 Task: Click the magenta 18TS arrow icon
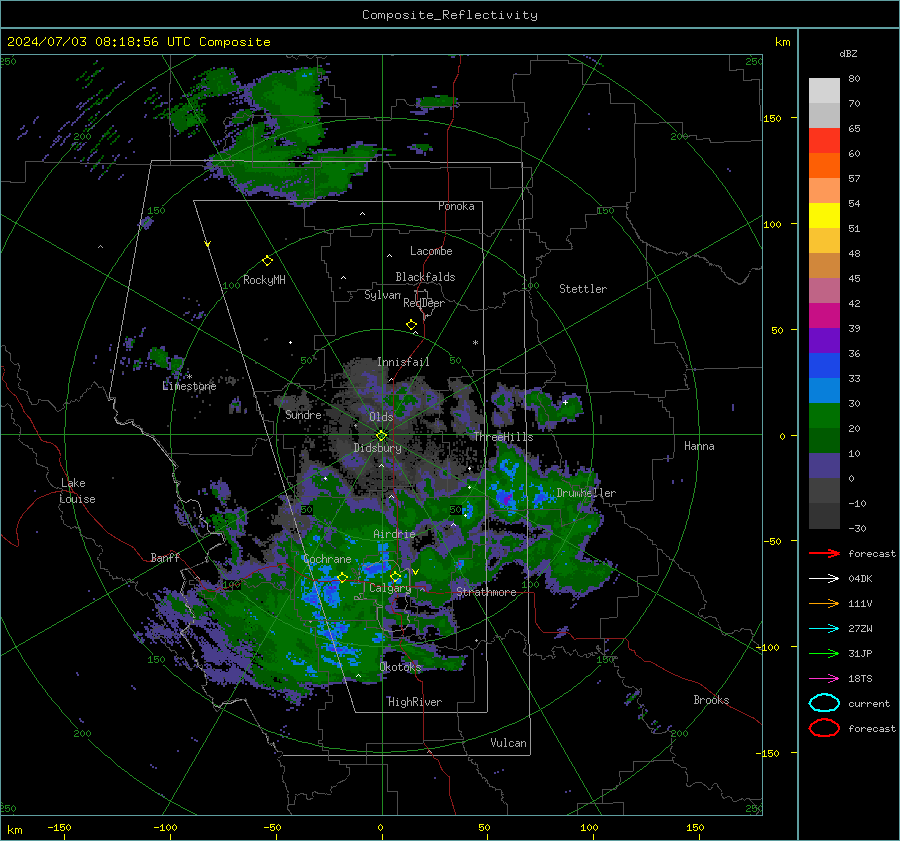pos(824,679)
